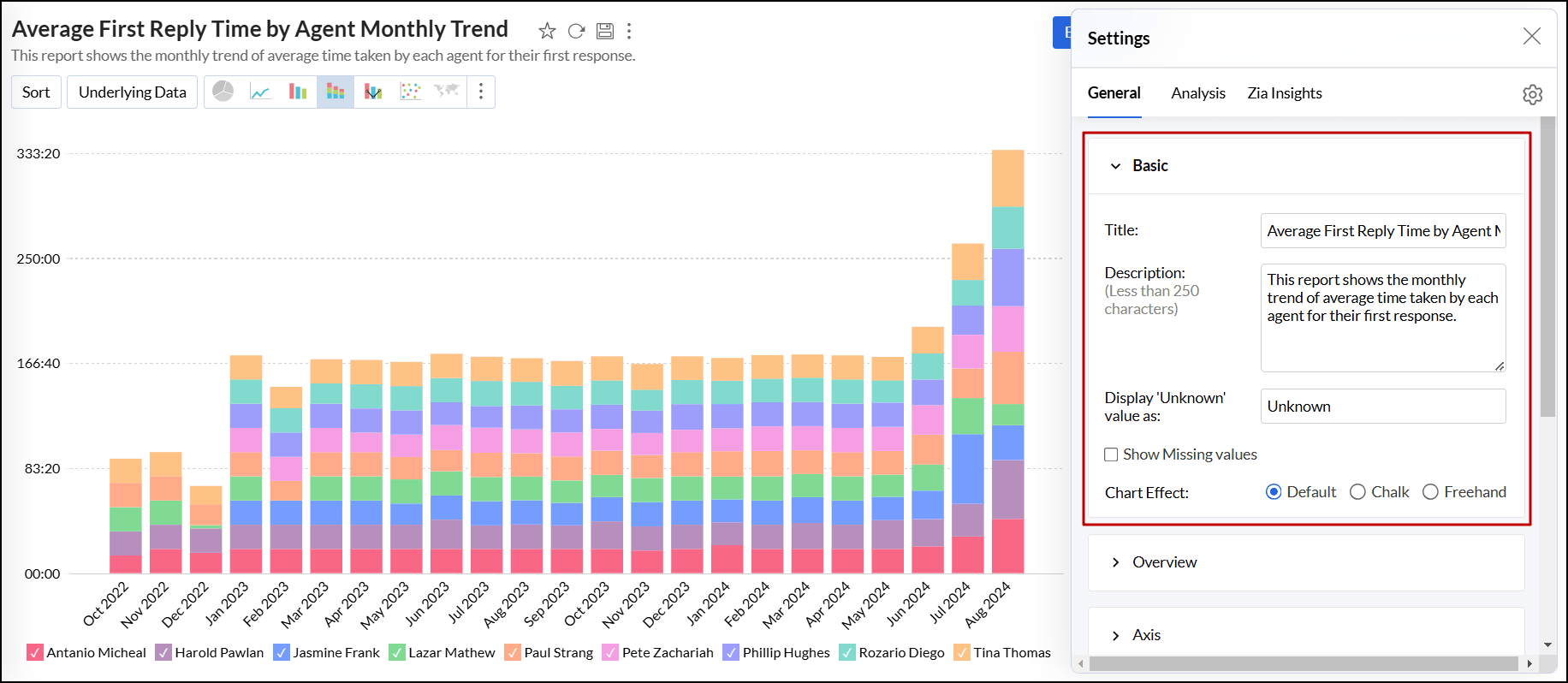Select the combination chart icon
Screen dimensions: 1568x683
pyautogui.click(x=373, y=92)
